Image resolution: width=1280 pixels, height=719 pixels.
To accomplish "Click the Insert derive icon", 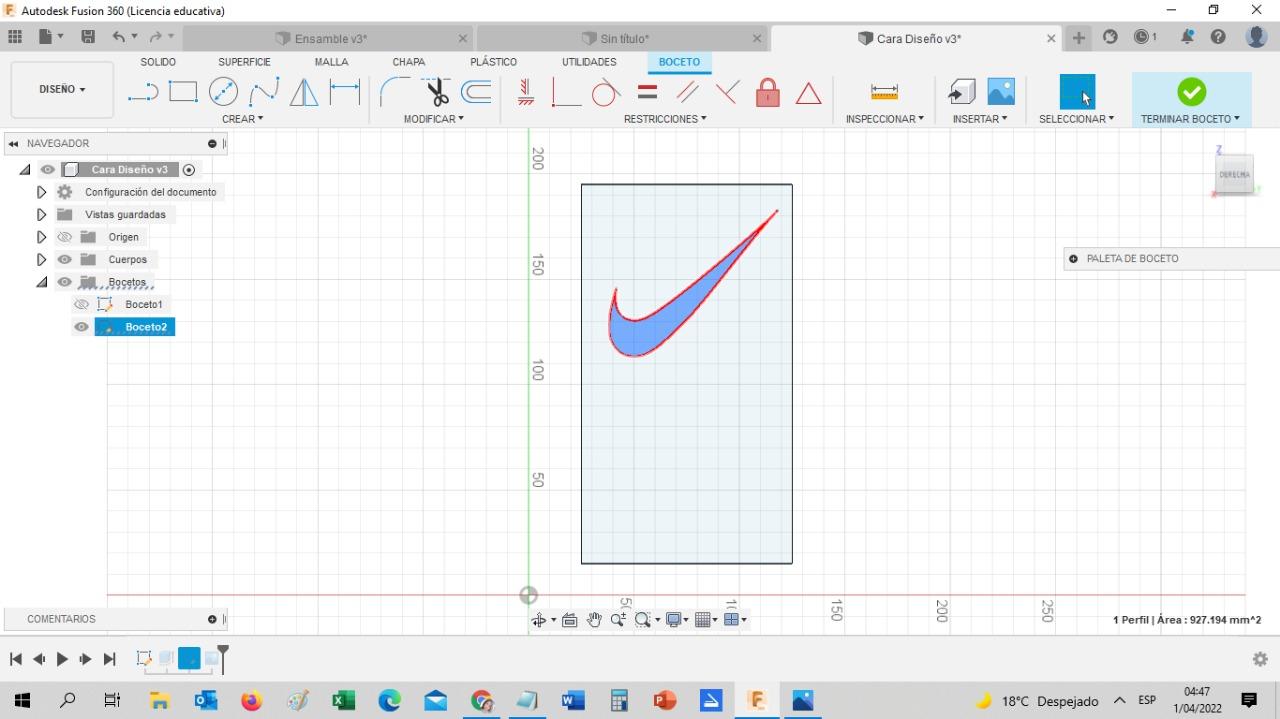I will click(961, 92).
